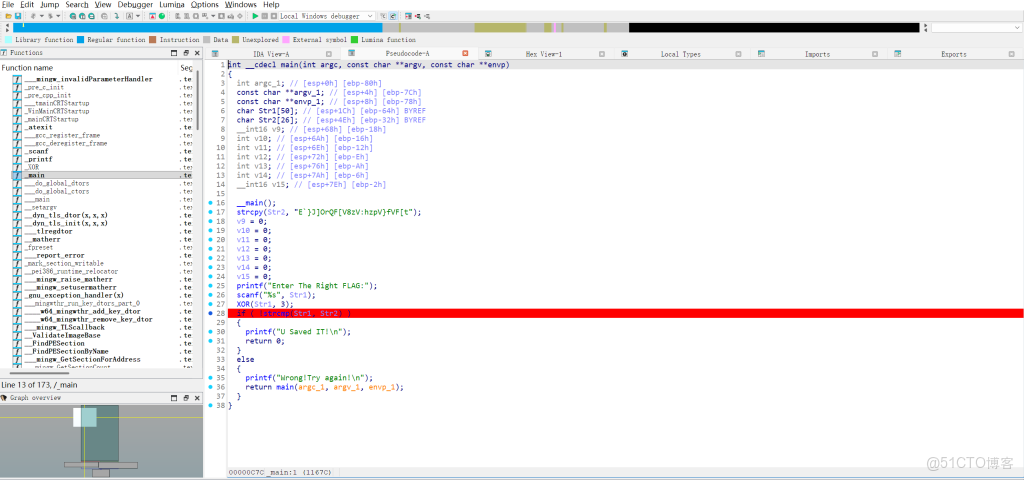Maximize the Functions panel
1024x480 pixels.
[174, 53]
